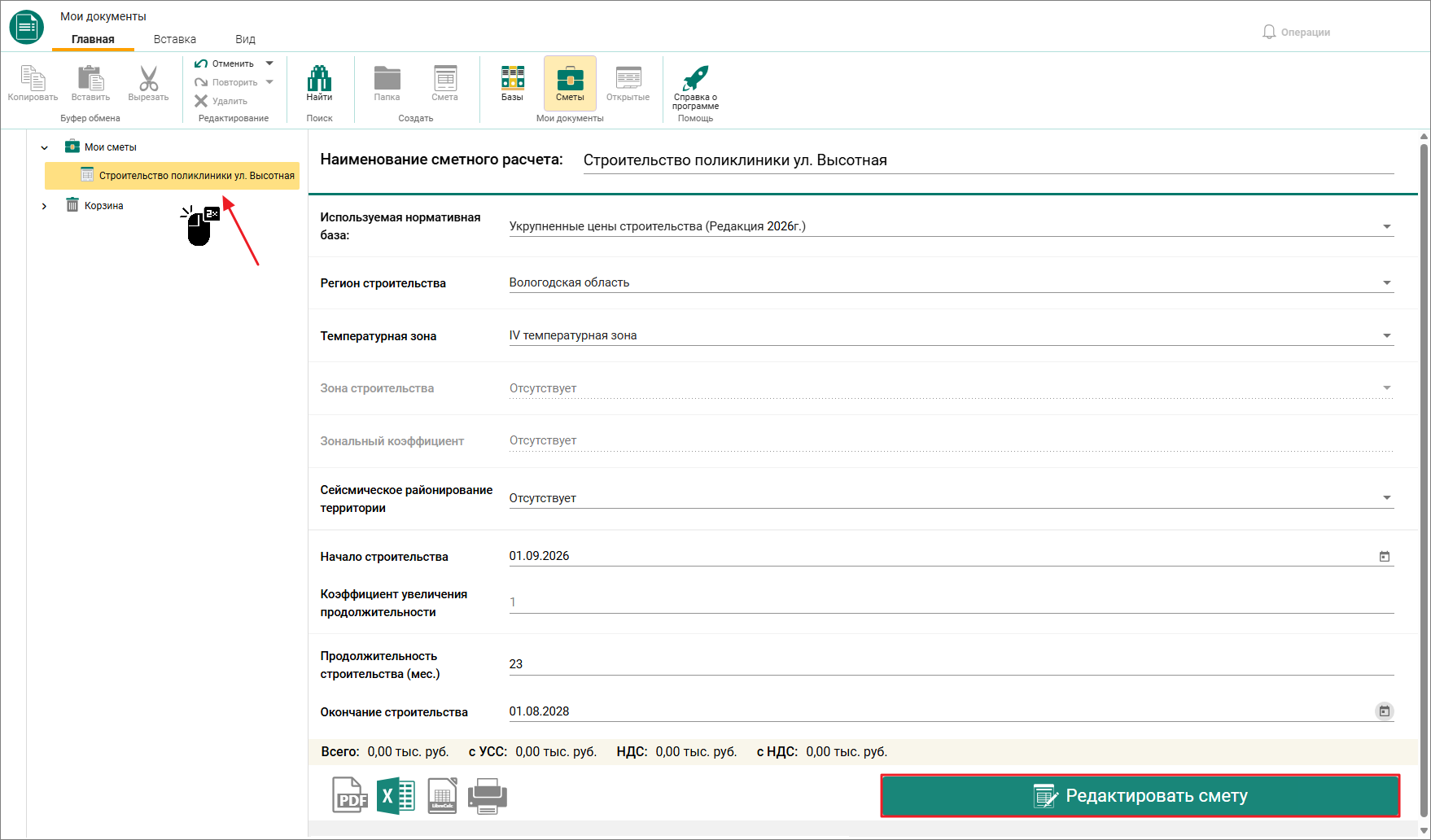Click the Отменить undo button
The height and width of the screenshot is (840, 1431).
tap(225, 63)
